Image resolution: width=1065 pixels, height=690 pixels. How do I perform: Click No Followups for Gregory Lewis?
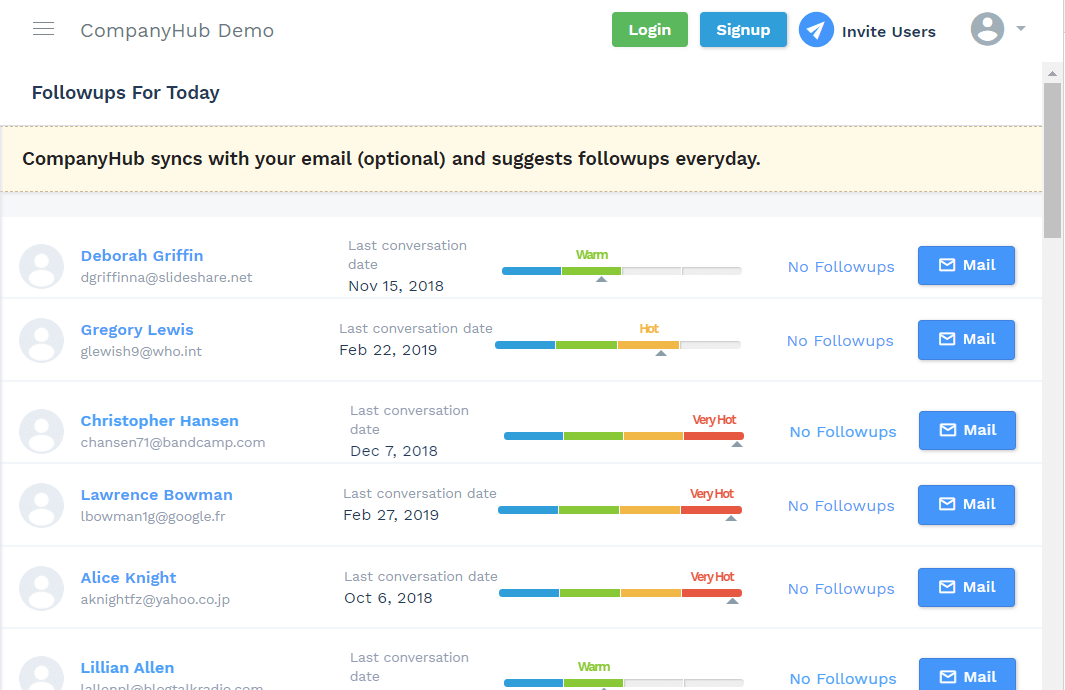pos(839,341)
